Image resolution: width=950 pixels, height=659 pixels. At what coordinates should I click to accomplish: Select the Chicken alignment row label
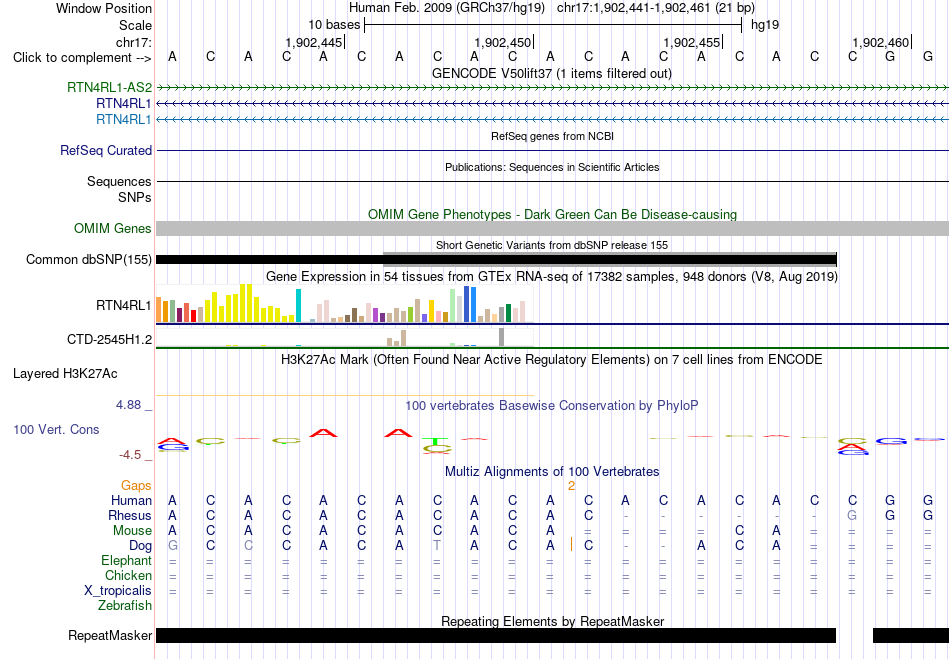coord(128,575)
